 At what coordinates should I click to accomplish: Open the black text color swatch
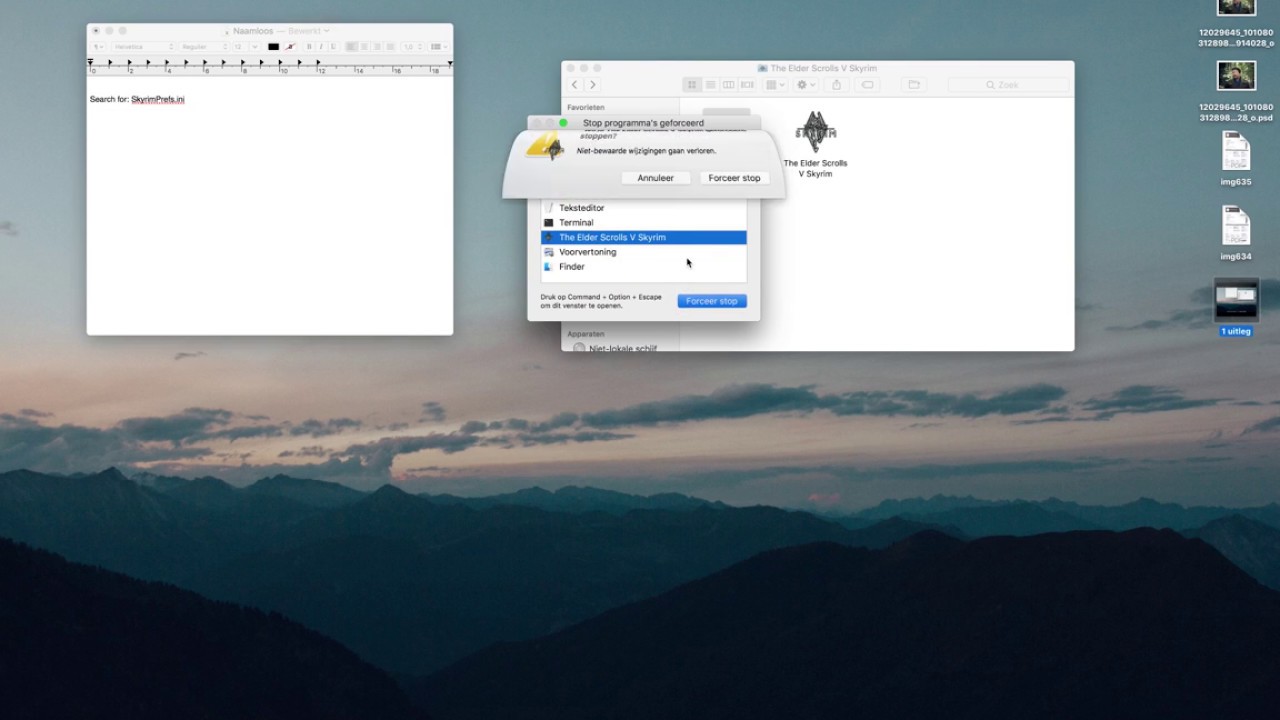tap(273, 47)
